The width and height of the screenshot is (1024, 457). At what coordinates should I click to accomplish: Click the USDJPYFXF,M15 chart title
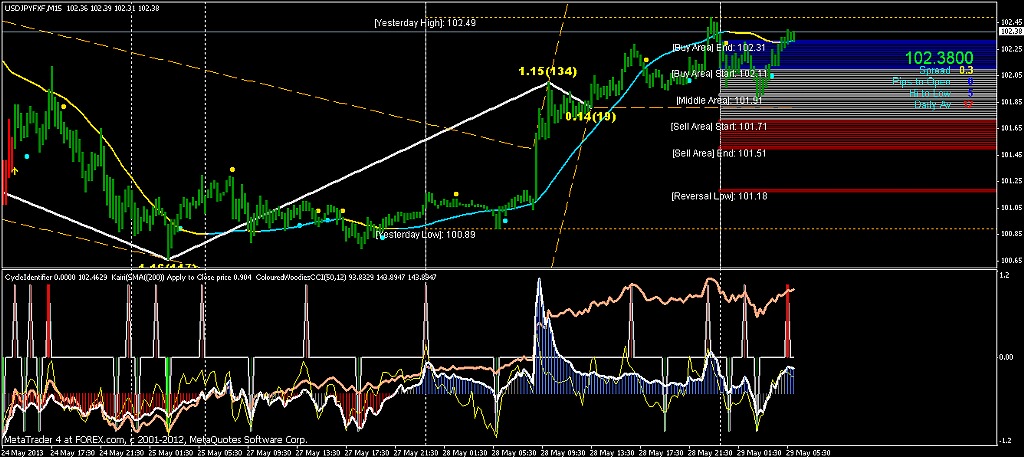pos(33,8)
